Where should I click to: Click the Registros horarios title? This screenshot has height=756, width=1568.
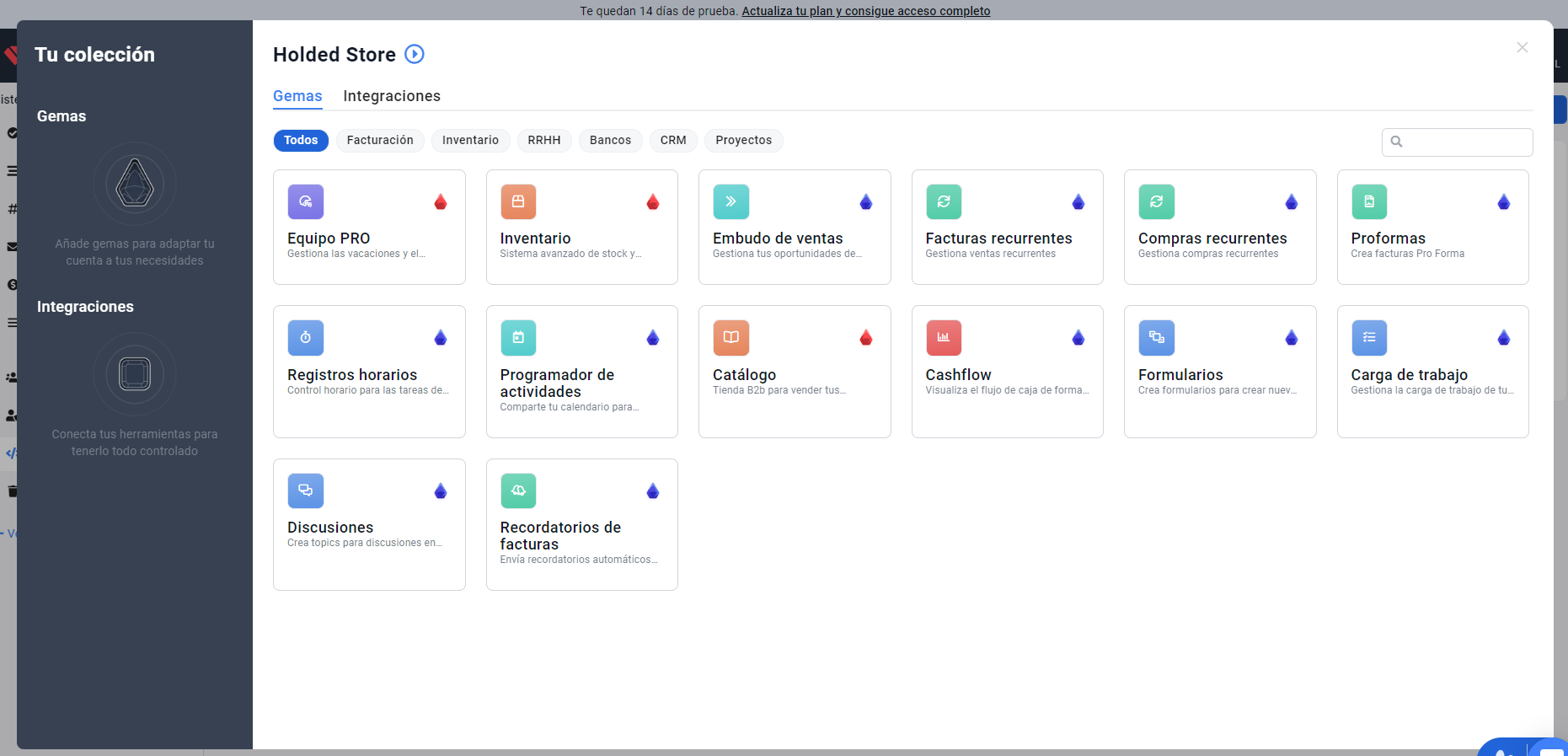pos(352,375)
